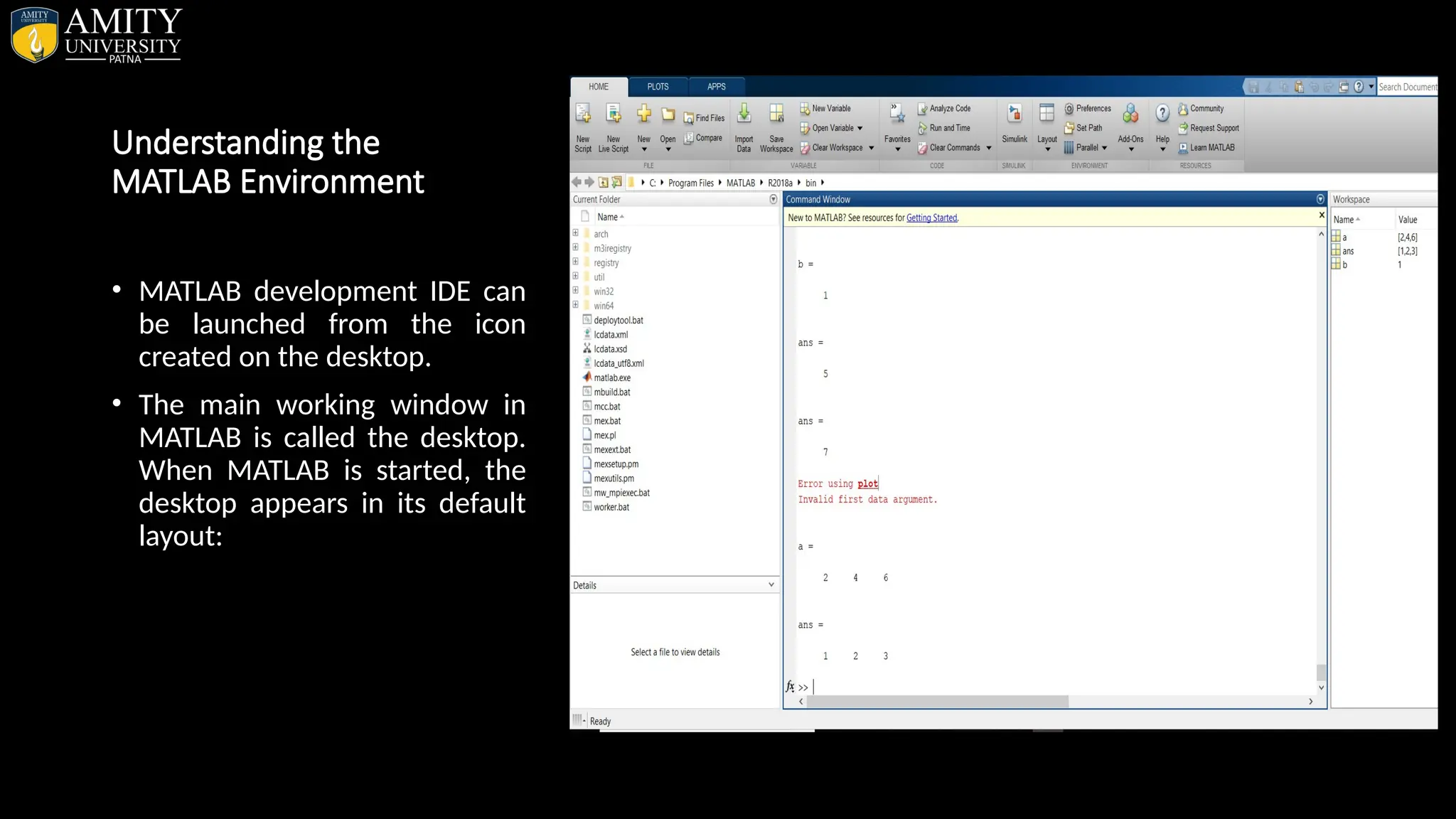Viewport: 1456px width, 819px height.
Task: Click Command Window vertical scrollbar thumb
Action: tap(1321, 672)
